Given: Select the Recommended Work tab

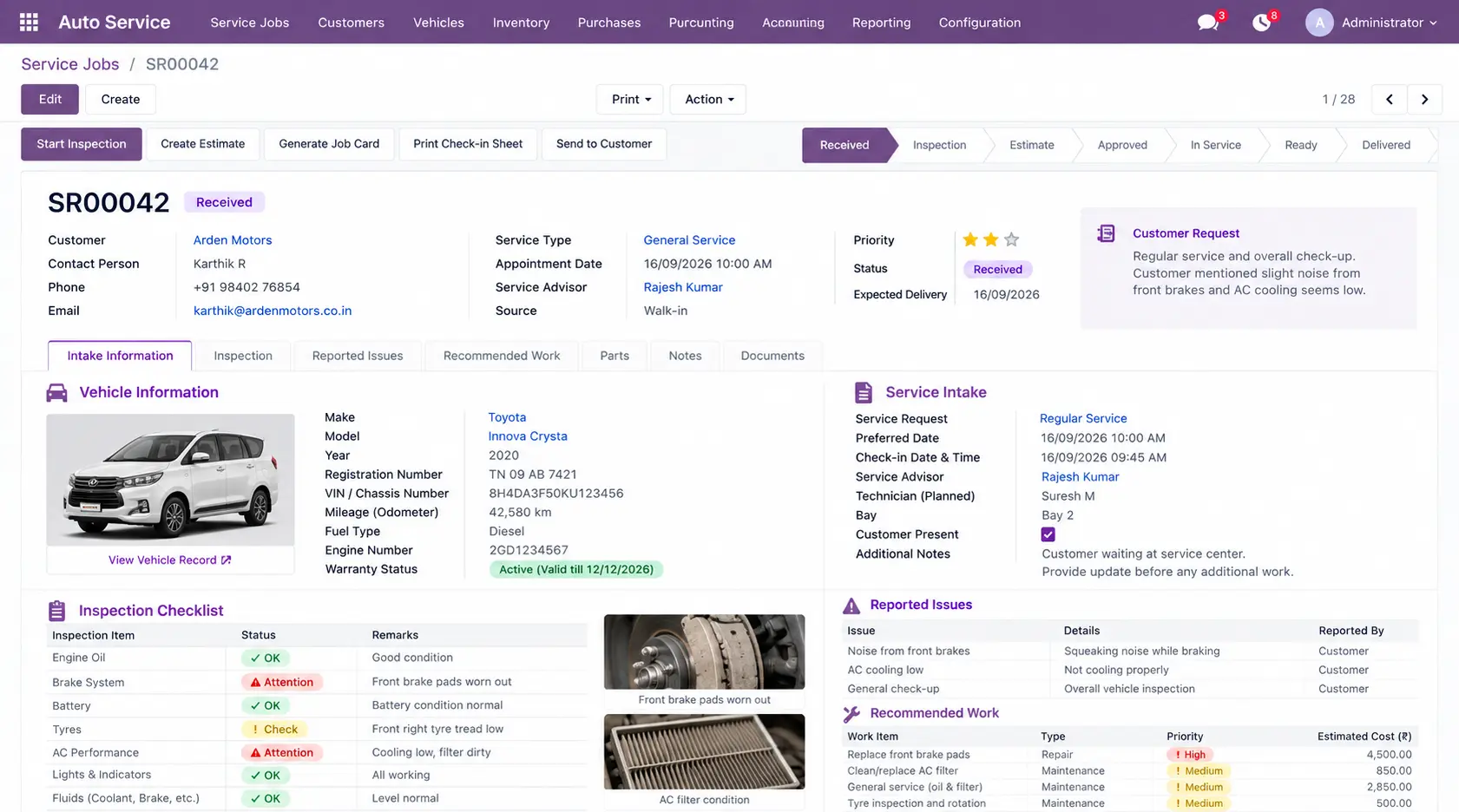Looking at the screenshot, I should click(502, 356).
